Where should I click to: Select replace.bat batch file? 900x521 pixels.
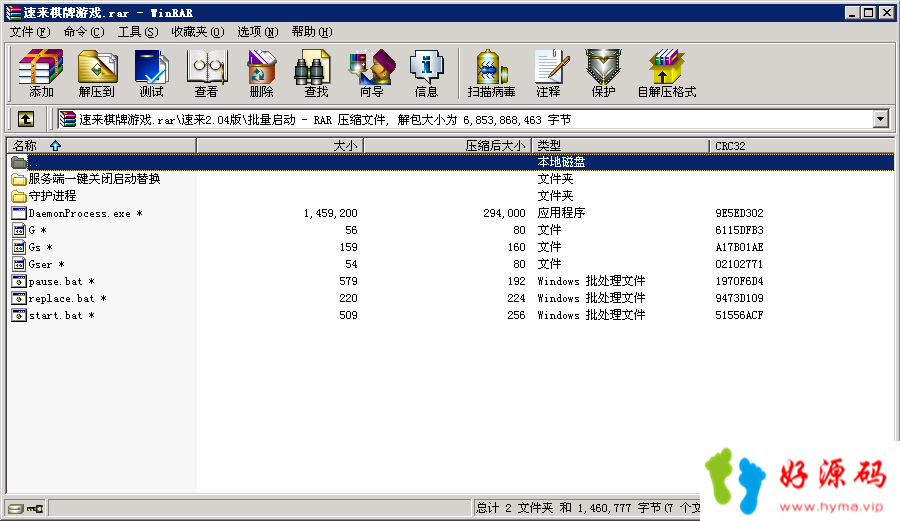tap(59, 298)
